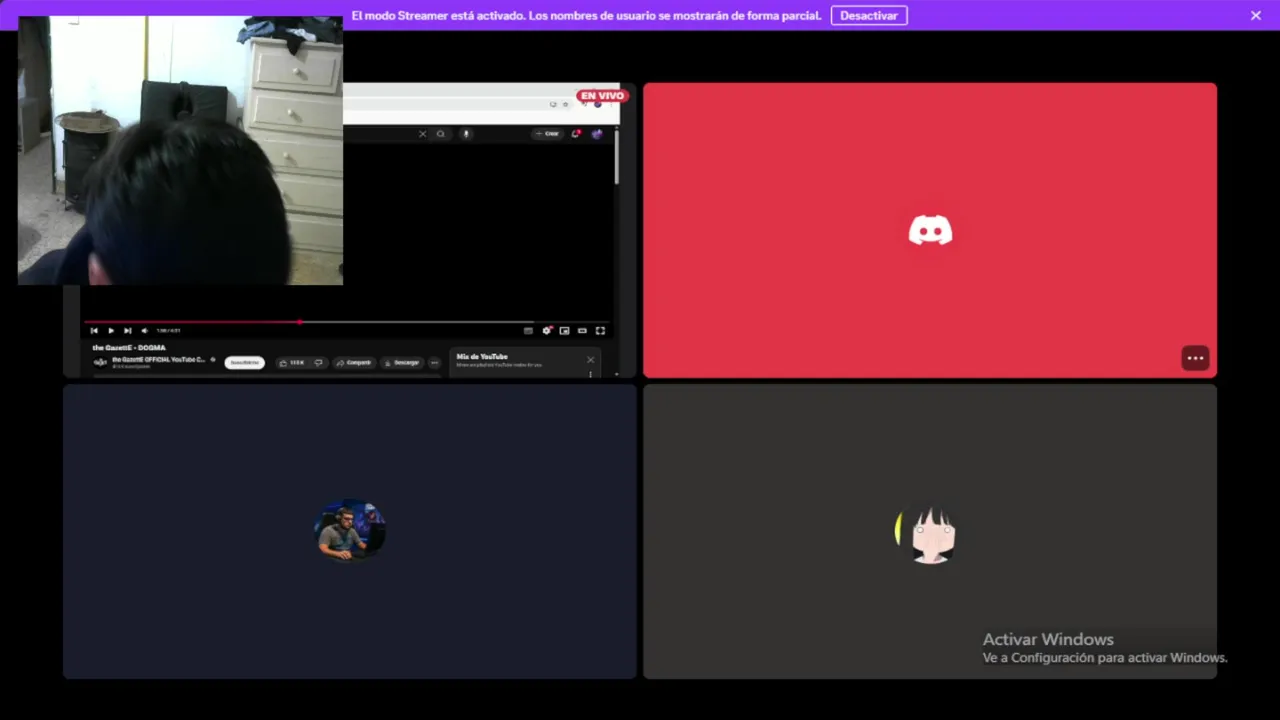1280x720 pixels.
Task: Click the YouTube search magnifier icon
Action: (441, 134)
